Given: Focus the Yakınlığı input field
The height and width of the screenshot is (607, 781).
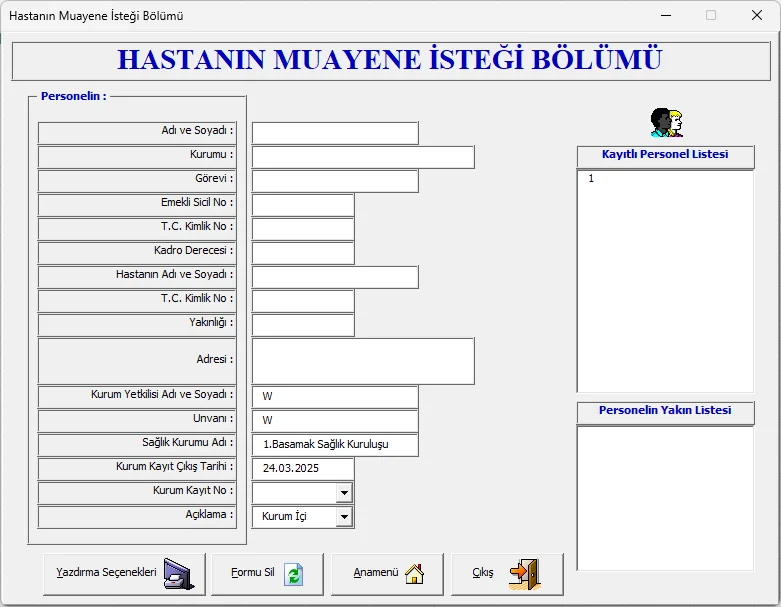Looking at the screenshot, I should [302, 325].
